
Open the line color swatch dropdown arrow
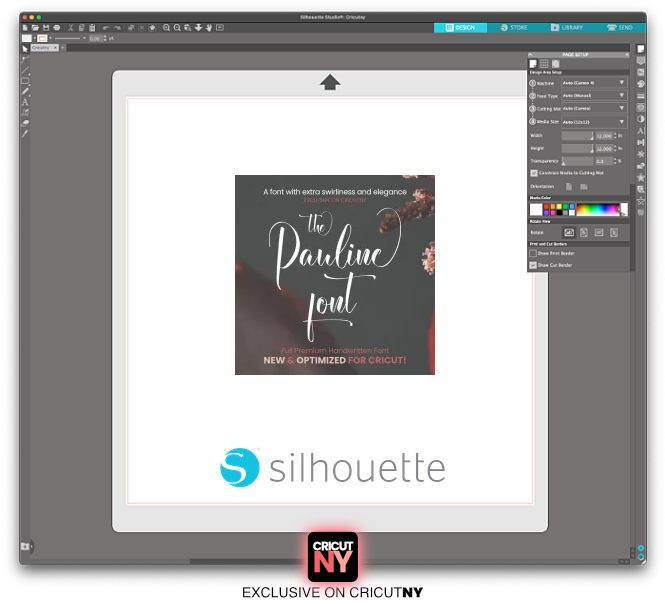[50, 38]
